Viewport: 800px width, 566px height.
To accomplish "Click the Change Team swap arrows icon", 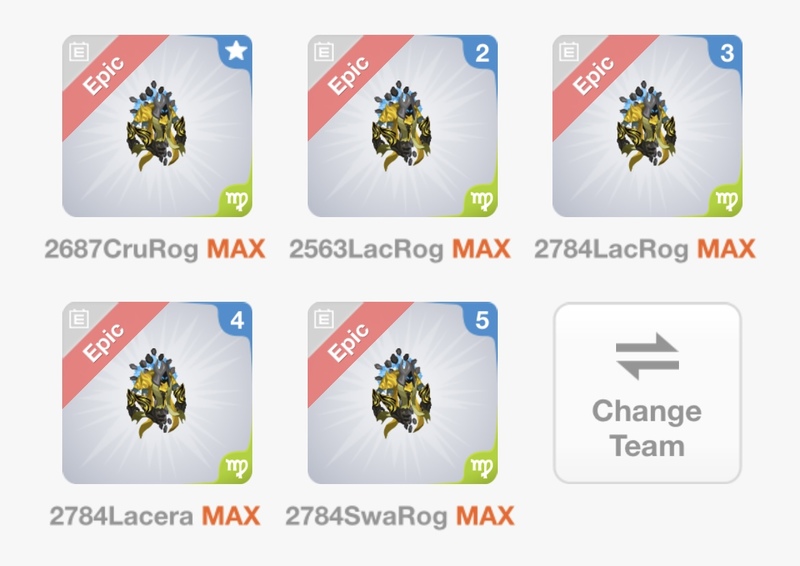I will tap(647, 356).
